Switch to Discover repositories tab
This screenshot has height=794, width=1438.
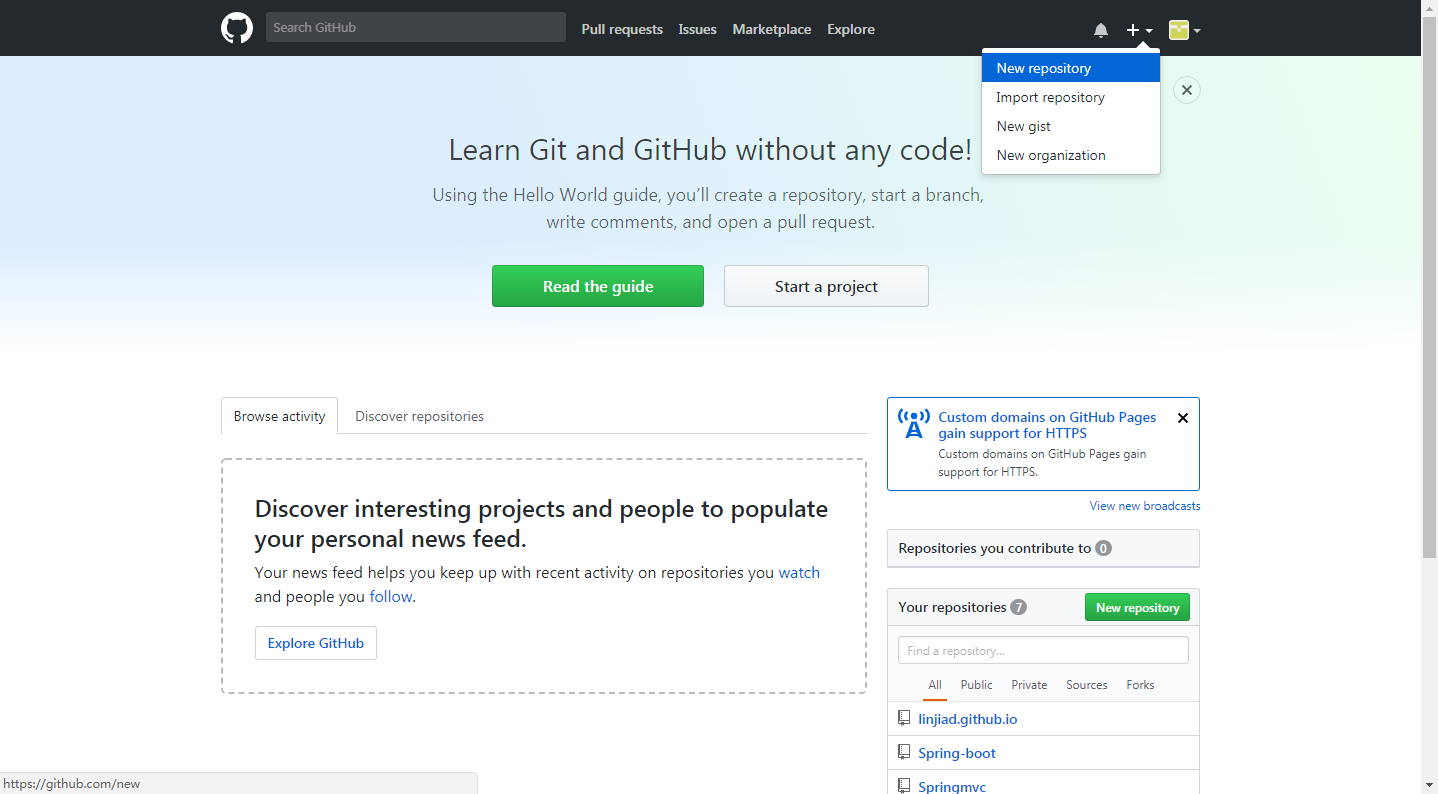(419, 416)
